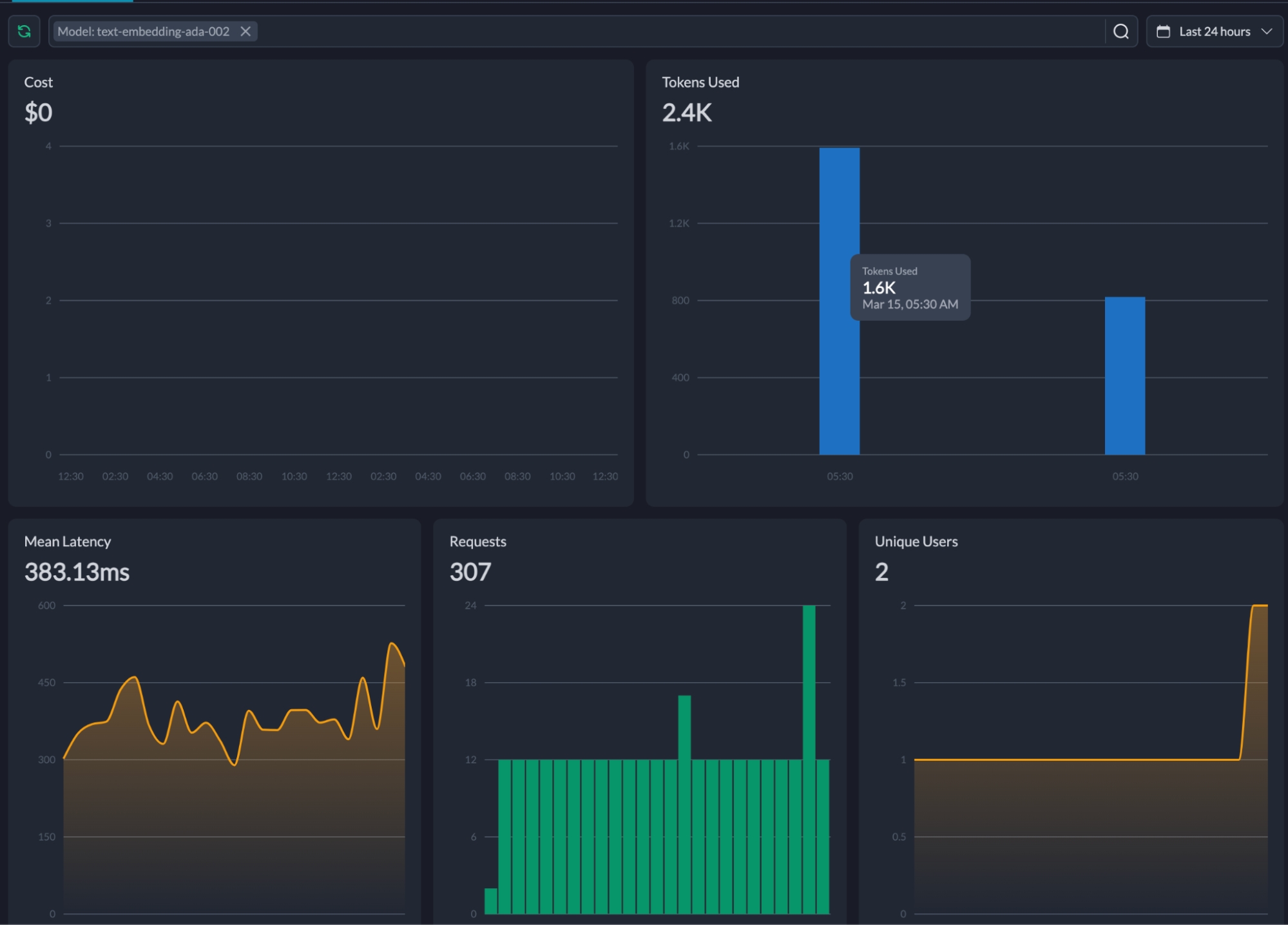The width and height of the screenshot is (1288, 925).
Task: Remove the text-embedding-ada-002 model filter
Action: tap(245, 31)
